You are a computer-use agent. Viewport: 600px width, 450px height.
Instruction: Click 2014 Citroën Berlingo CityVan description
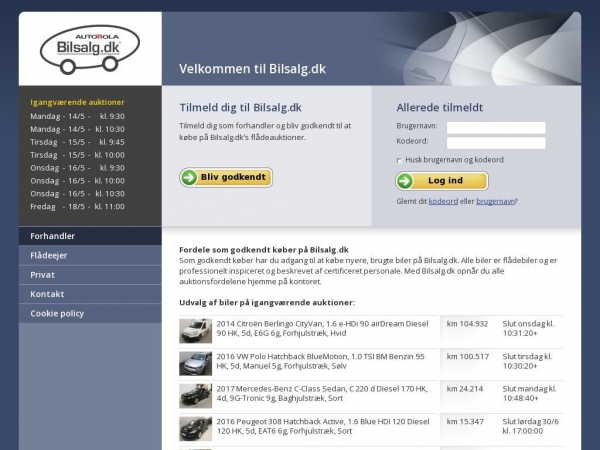pyautogui.click(x=322, y=328)
